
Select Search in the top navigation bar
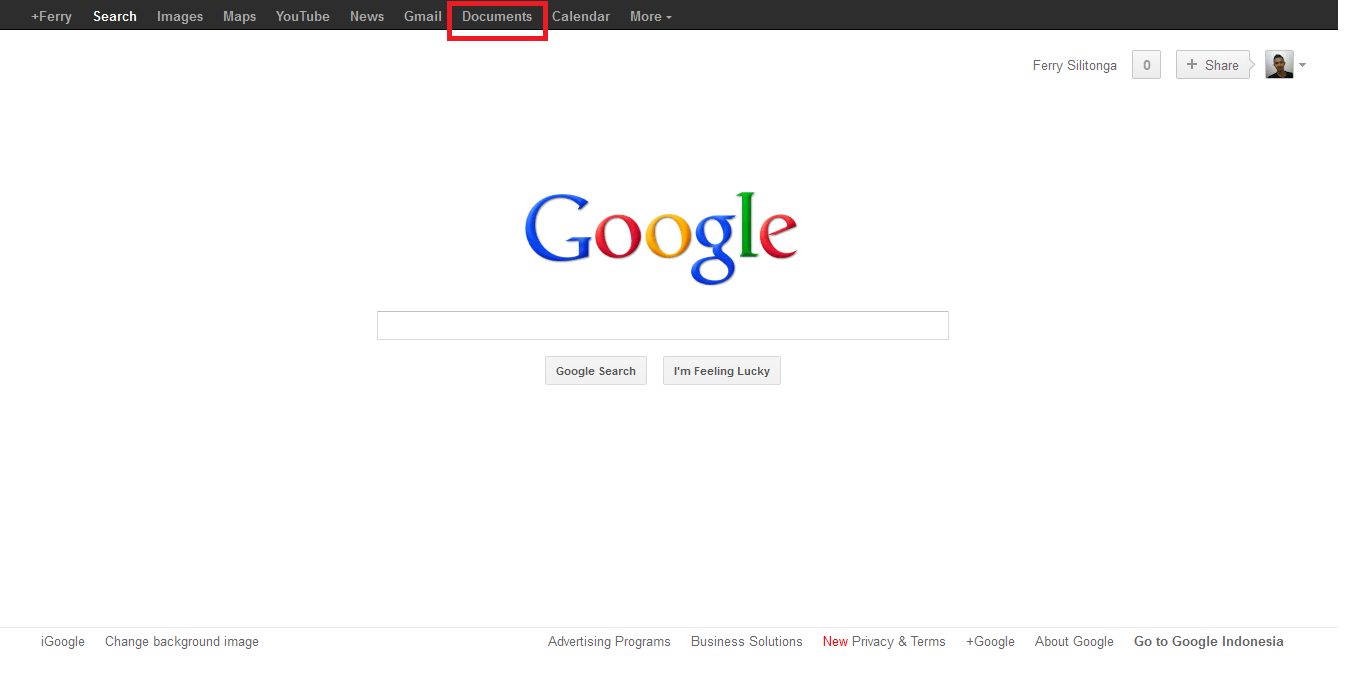click(x=115, y=16)
